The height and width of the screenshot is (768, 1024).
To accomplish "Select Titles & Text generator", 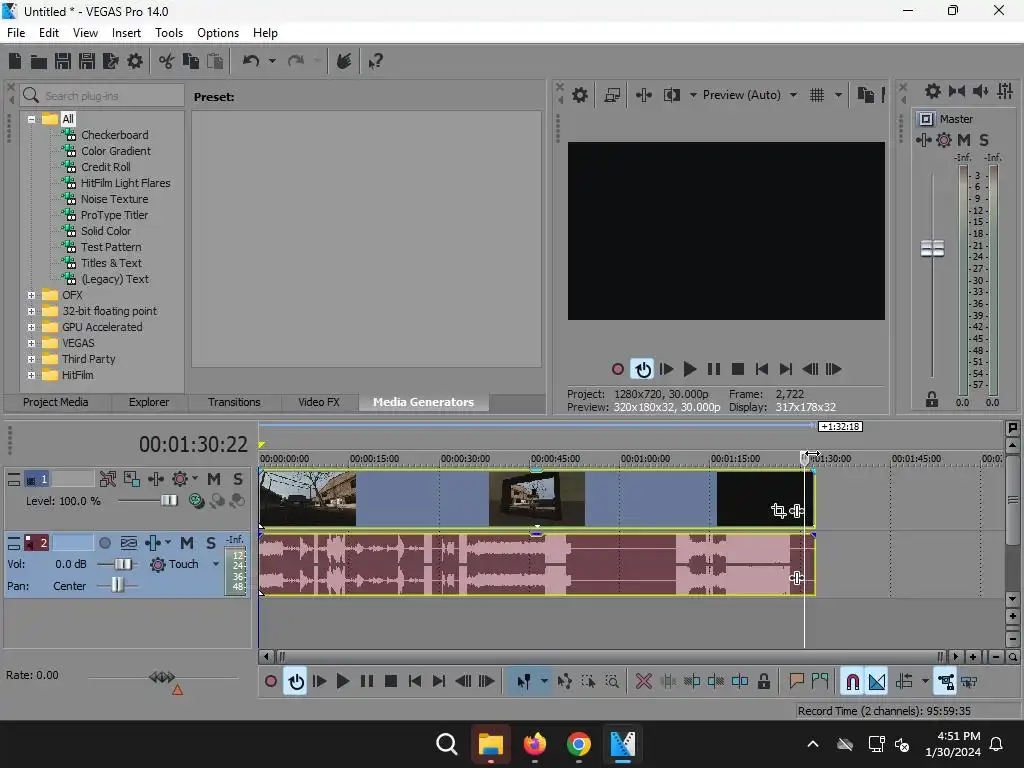I will click(x=111, y=263).
